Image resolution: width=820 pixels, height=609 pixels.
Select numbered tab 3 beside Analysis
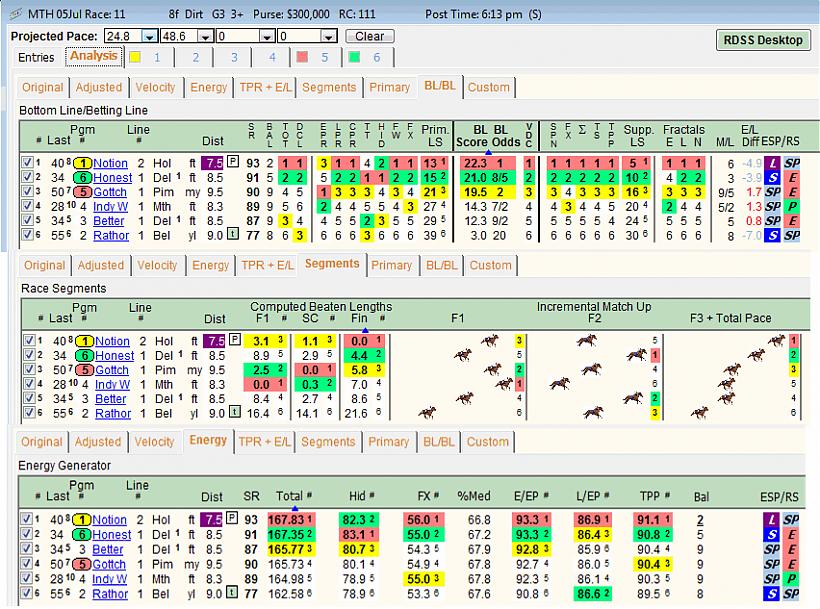tap(234, 58)
